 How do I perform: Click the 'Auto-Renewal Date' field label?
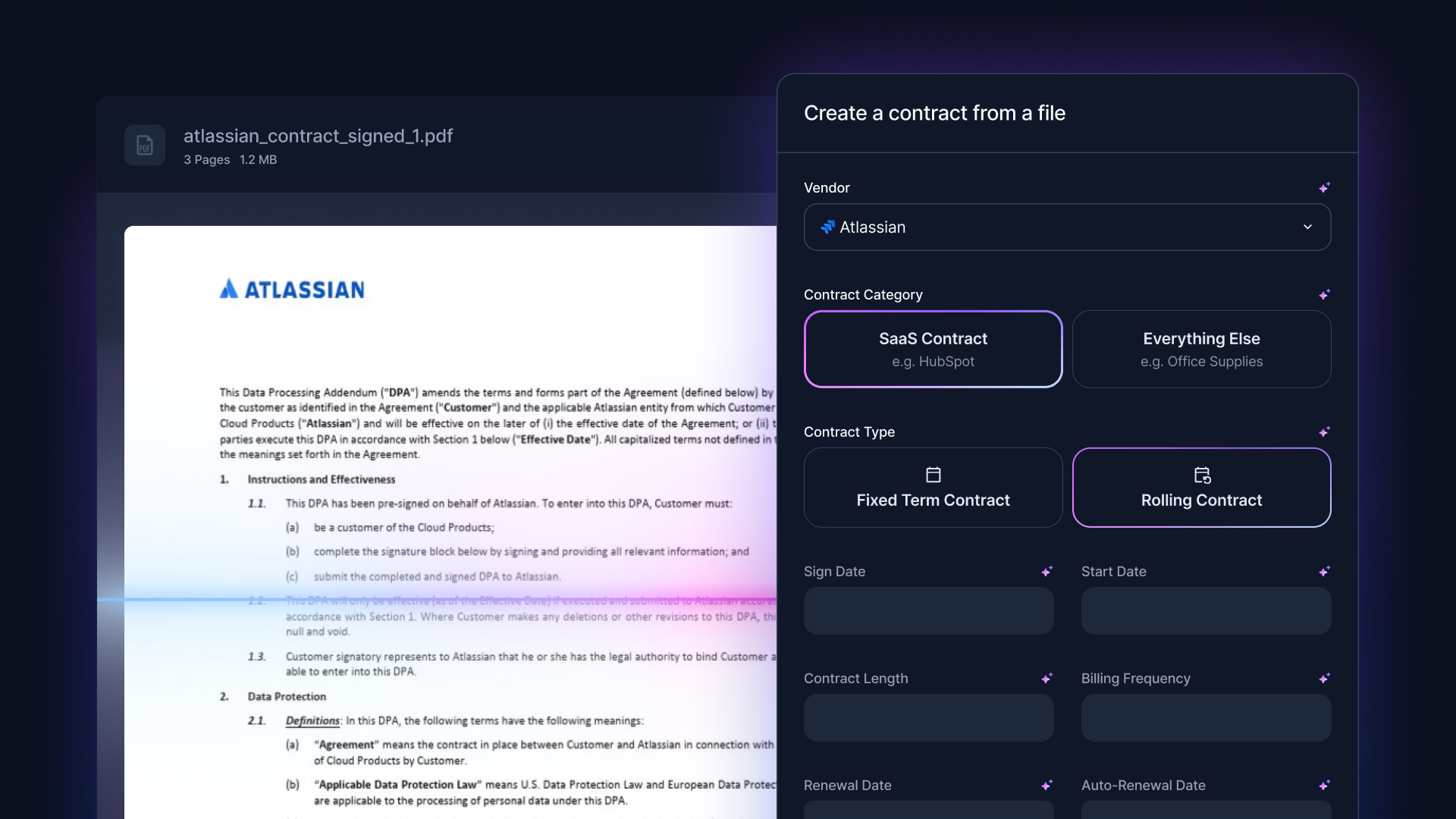pos(1143,785)
